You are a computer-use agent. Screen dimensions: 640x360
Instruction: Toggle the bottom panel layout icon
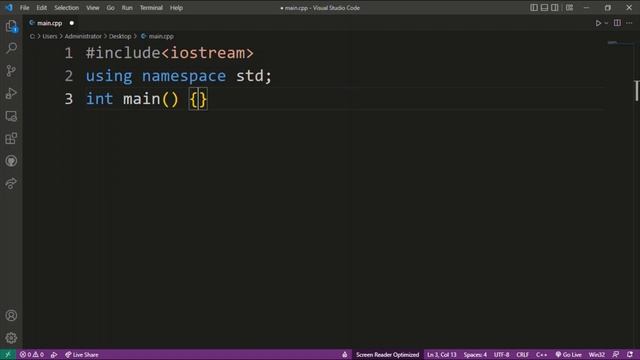tap(544, 7)
